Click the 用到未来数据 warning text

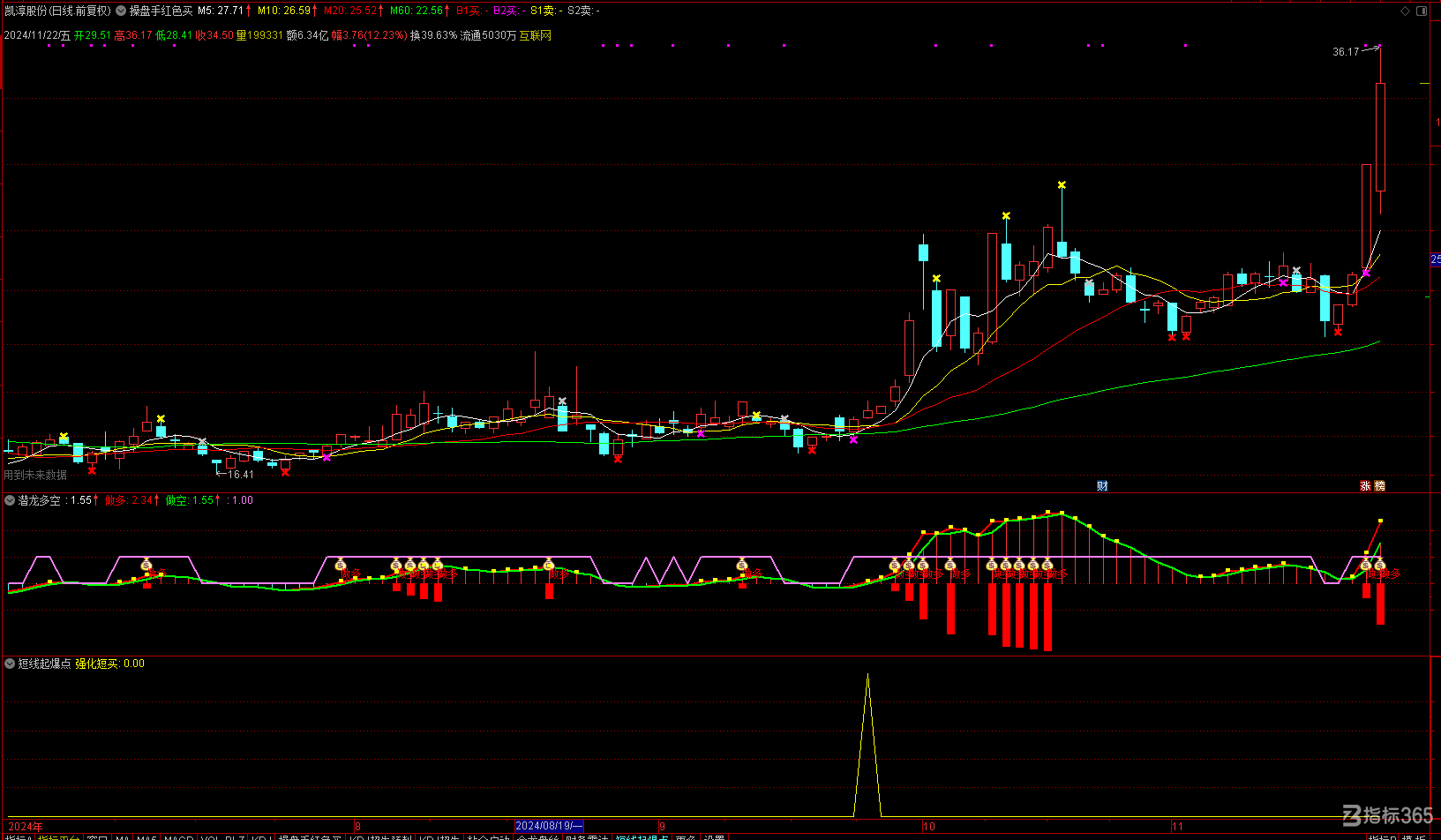click(35, 475)
